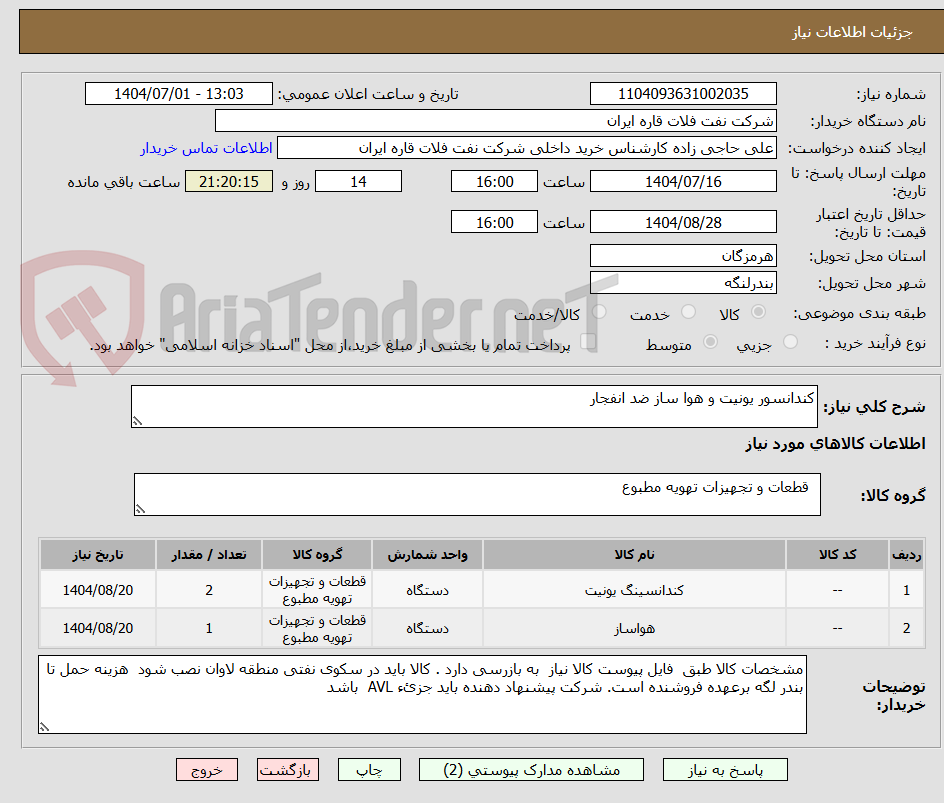Click the خروج (exit) button

tap(207, 769)
